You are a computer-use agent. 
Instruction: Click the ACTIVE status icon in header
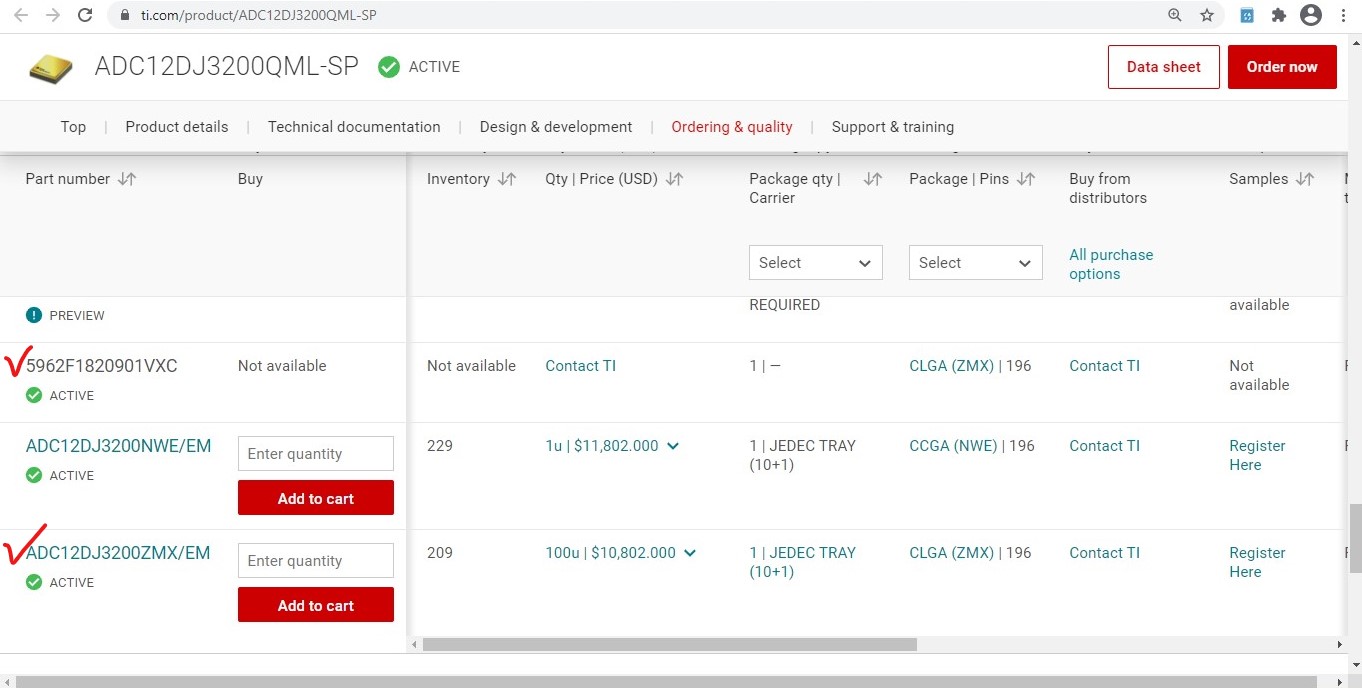(389, 67)
